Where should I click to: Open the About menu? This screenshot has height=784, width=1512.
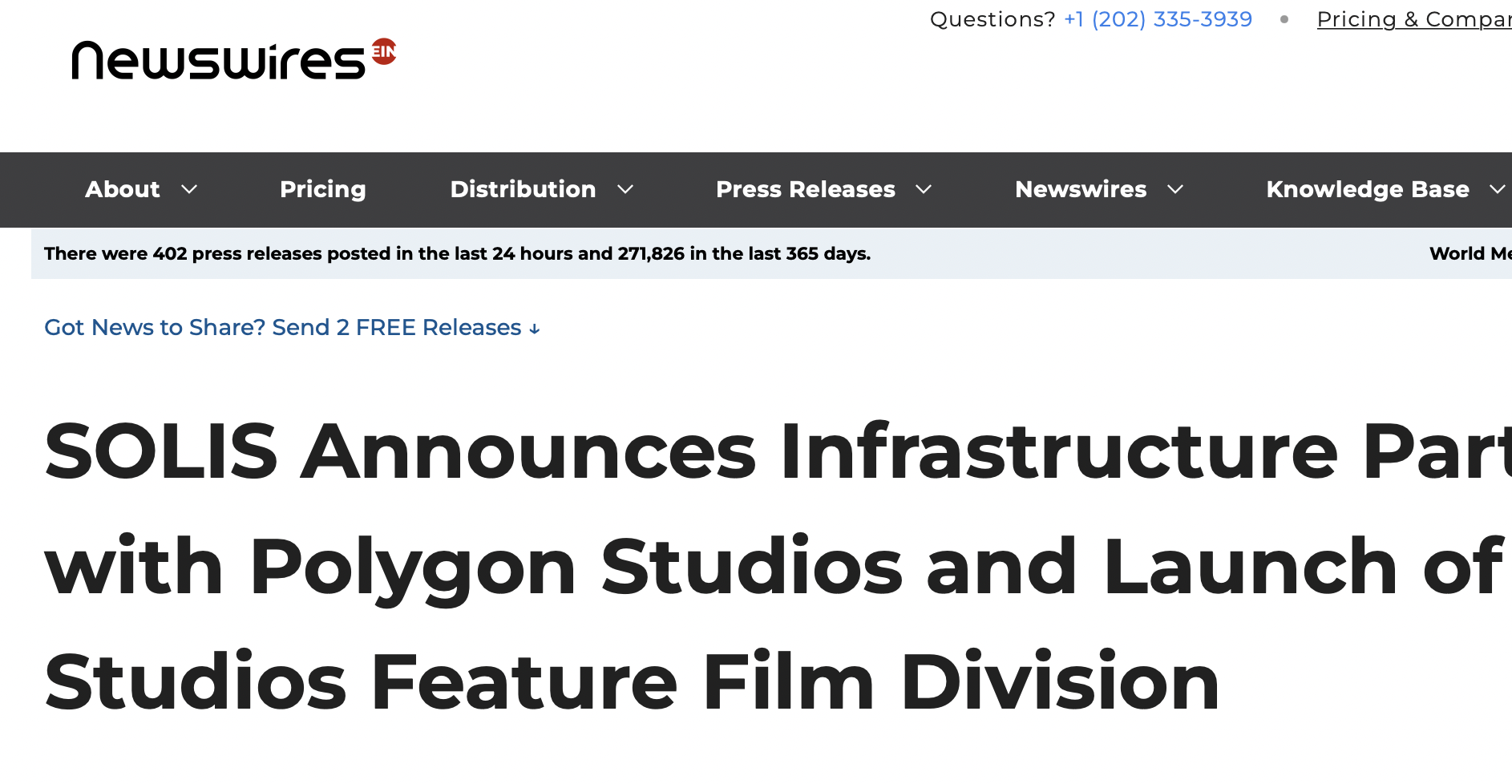123,189
